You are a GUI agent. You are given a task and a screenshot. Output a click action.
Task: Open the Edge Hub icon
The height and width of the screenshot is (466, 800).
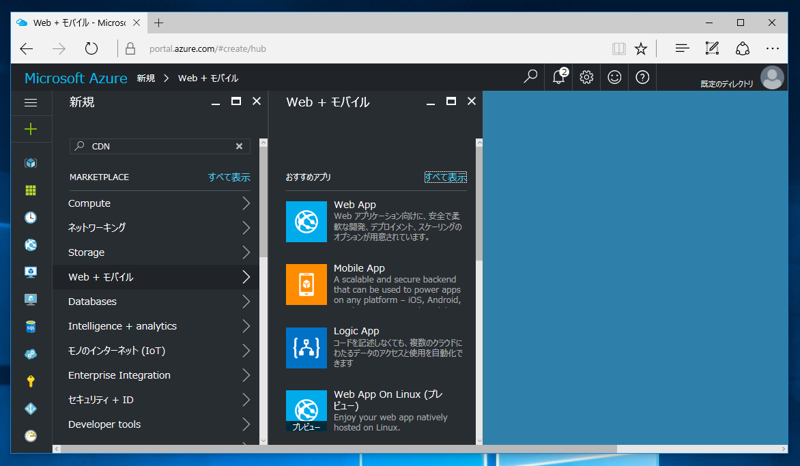coord(682,48)
